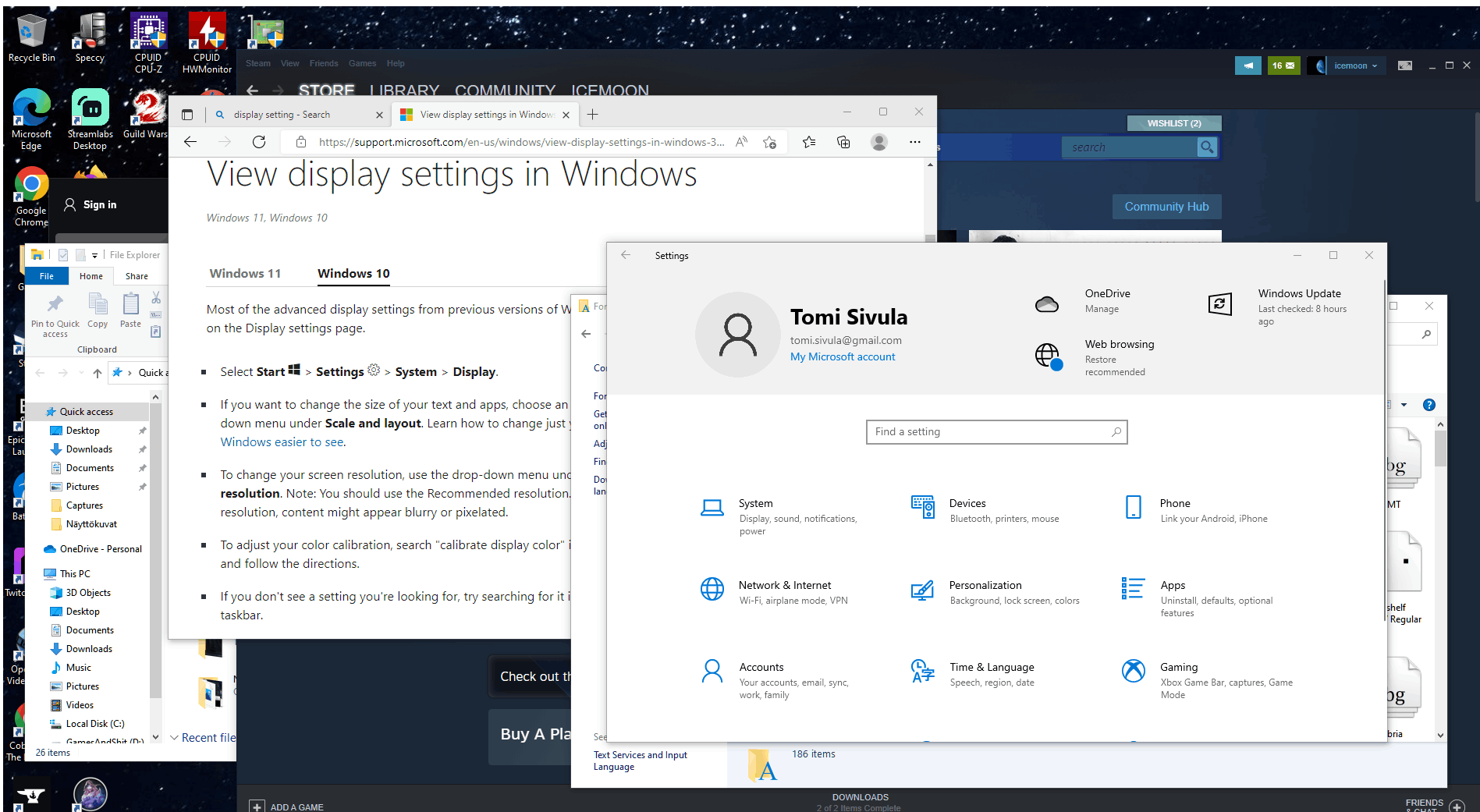Viewport: 1480px width, 812px height.
Task: Open the Steam Friends menu
Action: tap(324, 63)
